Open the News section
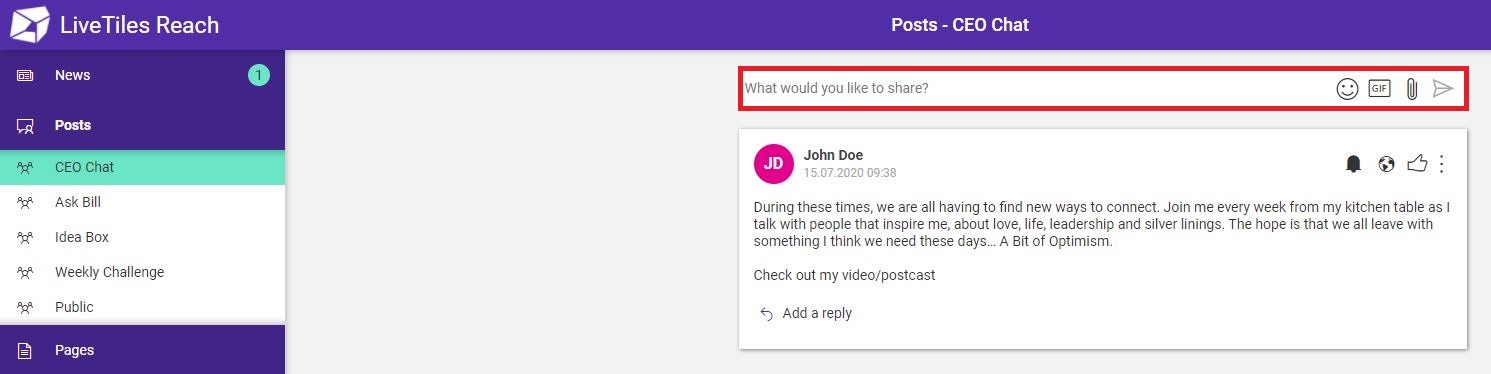1491x374 pixels. click(142, 75)
